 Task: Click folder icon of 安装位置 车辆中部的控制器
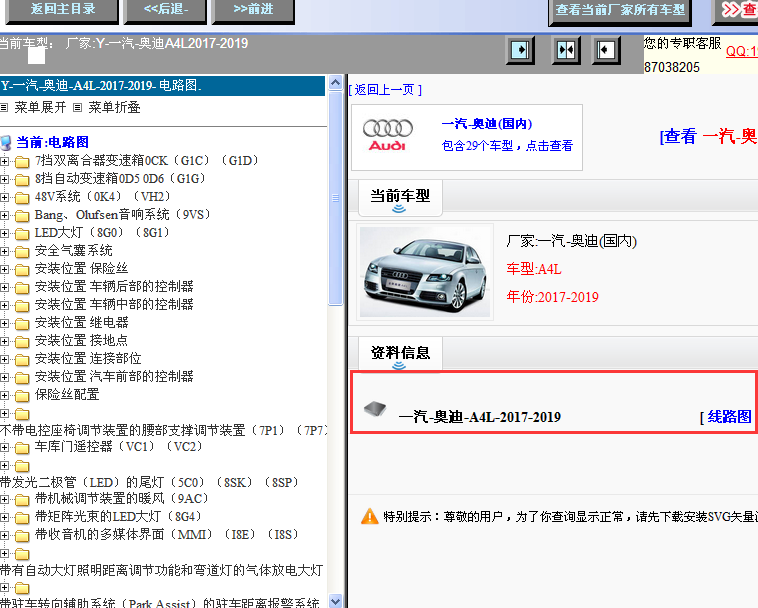(x=22, y=305)
